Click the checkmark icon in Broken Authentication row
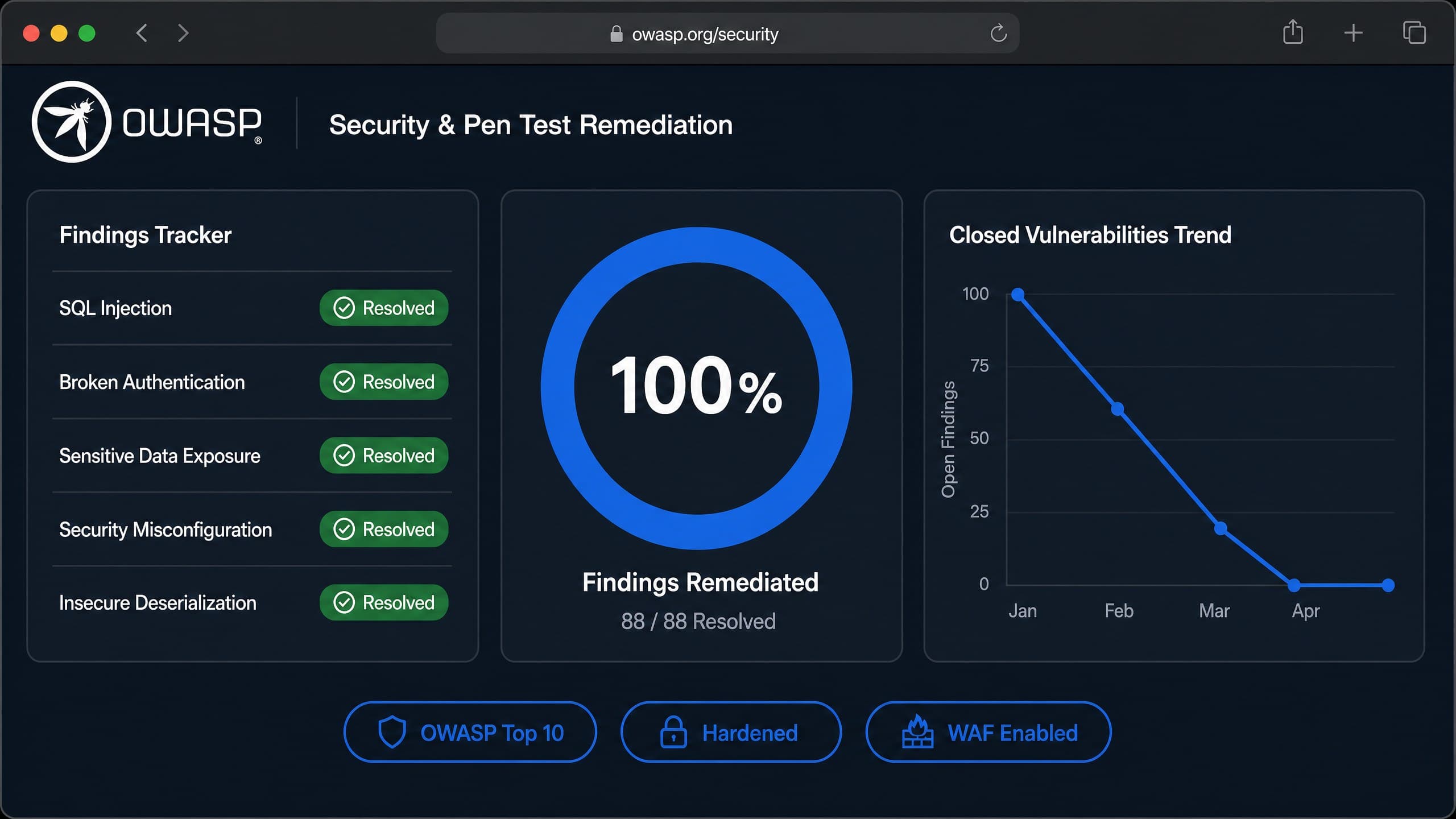1456x819 pixels. pos(344,382)
